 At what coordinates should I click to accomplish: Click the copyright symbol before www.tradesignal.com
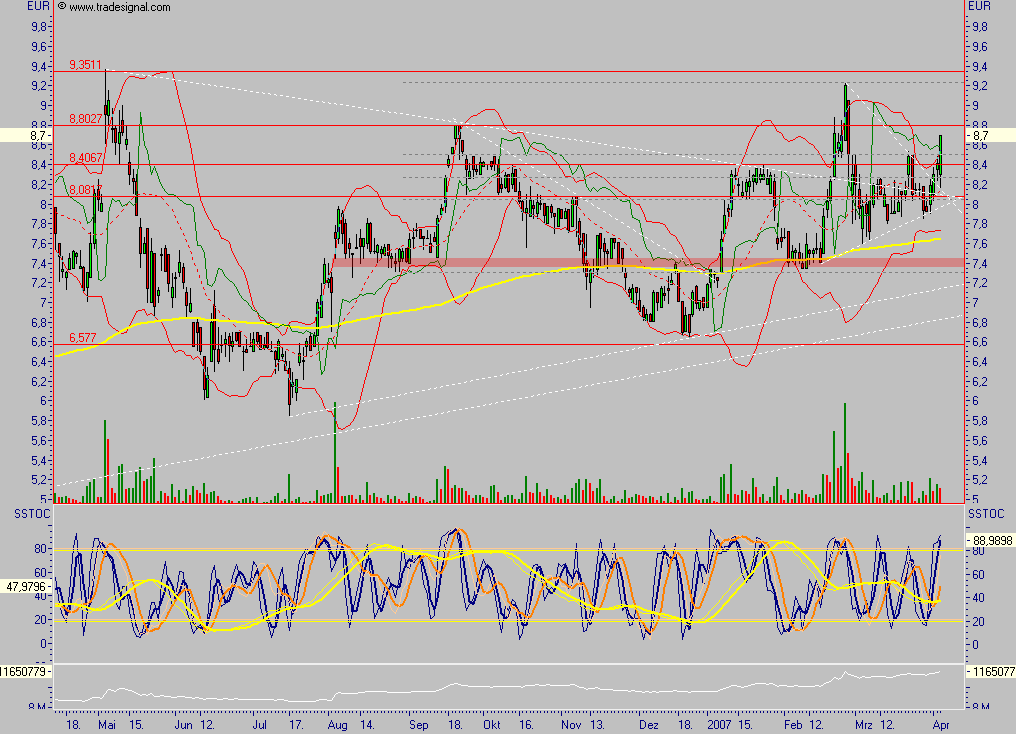tap(62, 6)
